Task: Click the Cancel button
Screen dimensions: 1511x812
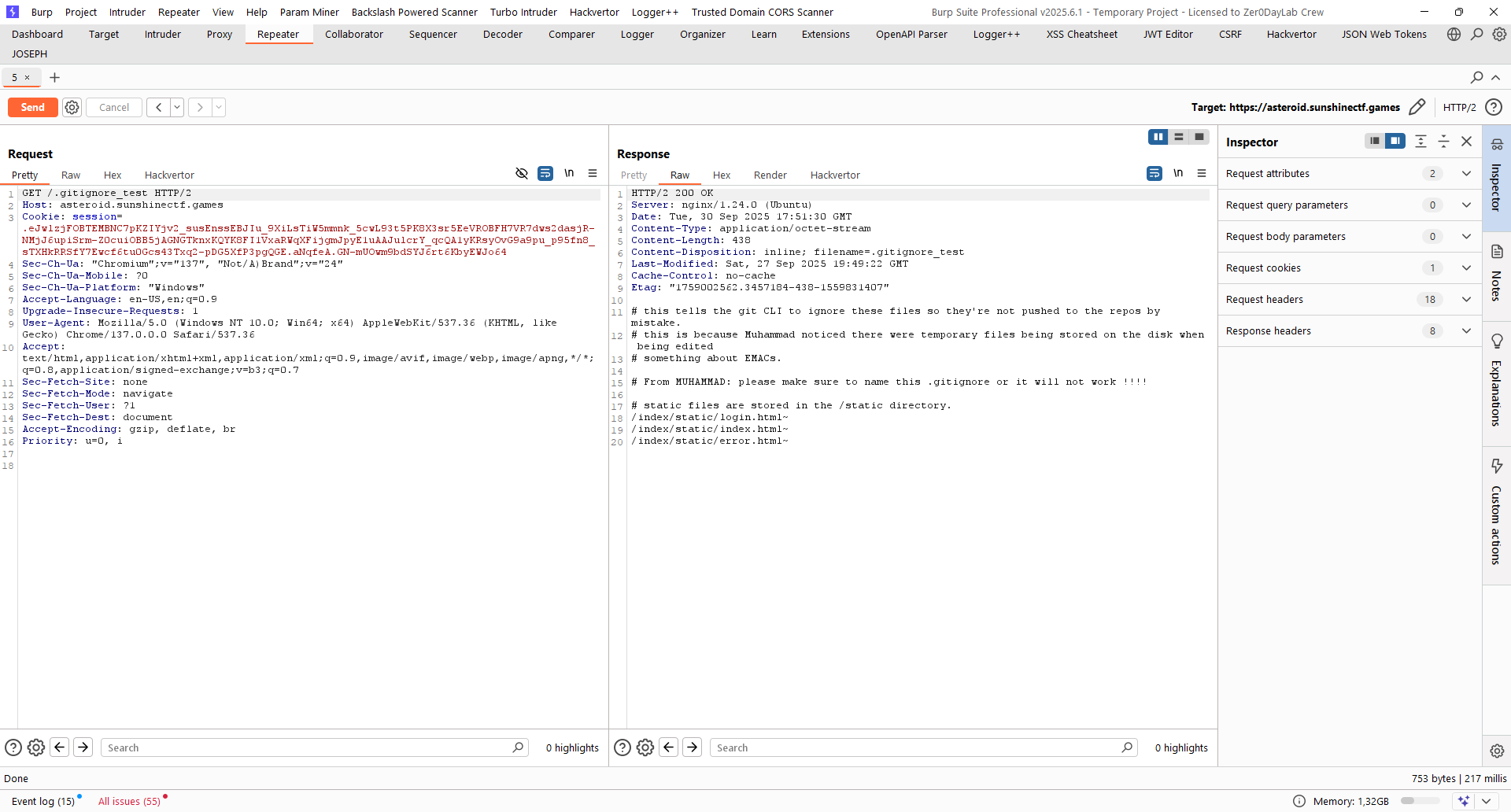Action: coord(114,108)
